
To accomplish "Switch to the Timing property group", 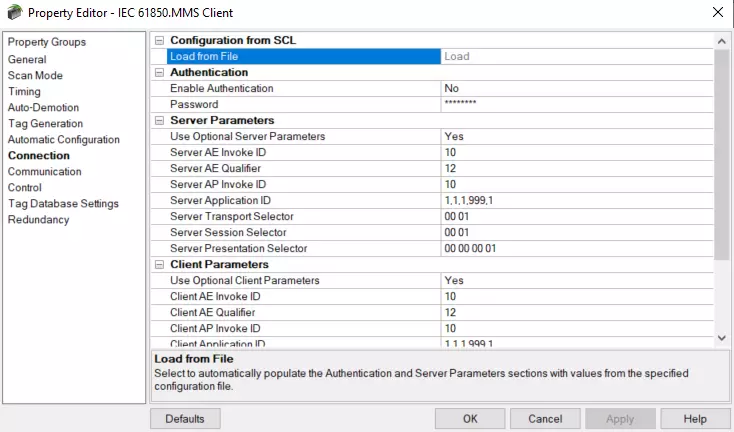I will pos(24,92).
